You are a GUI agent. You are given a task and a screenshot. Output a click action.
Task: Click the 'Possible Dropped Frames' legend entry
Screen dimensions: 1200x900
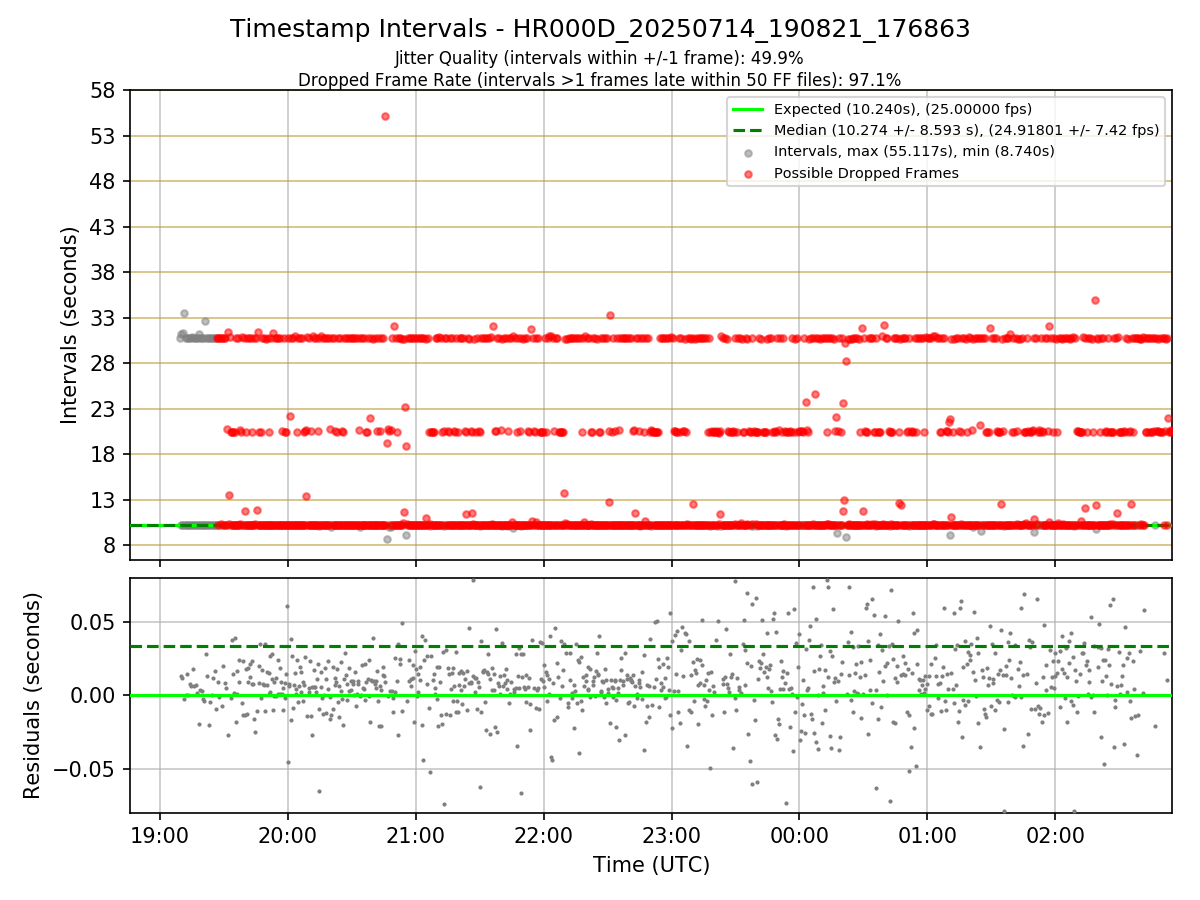[866, 173]
